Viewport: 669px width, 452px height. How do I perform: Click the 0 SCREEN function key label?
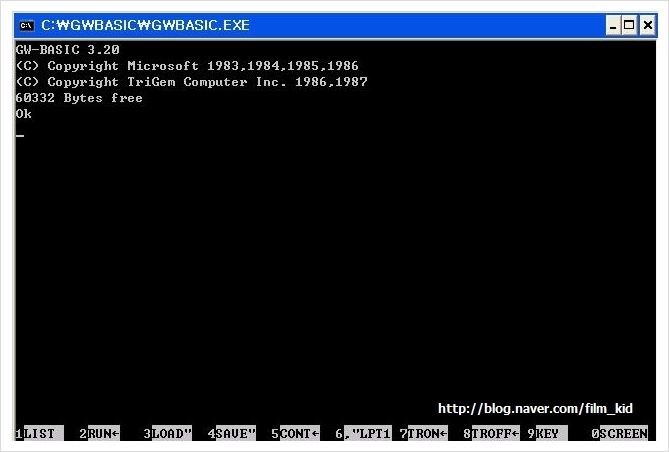620,433
